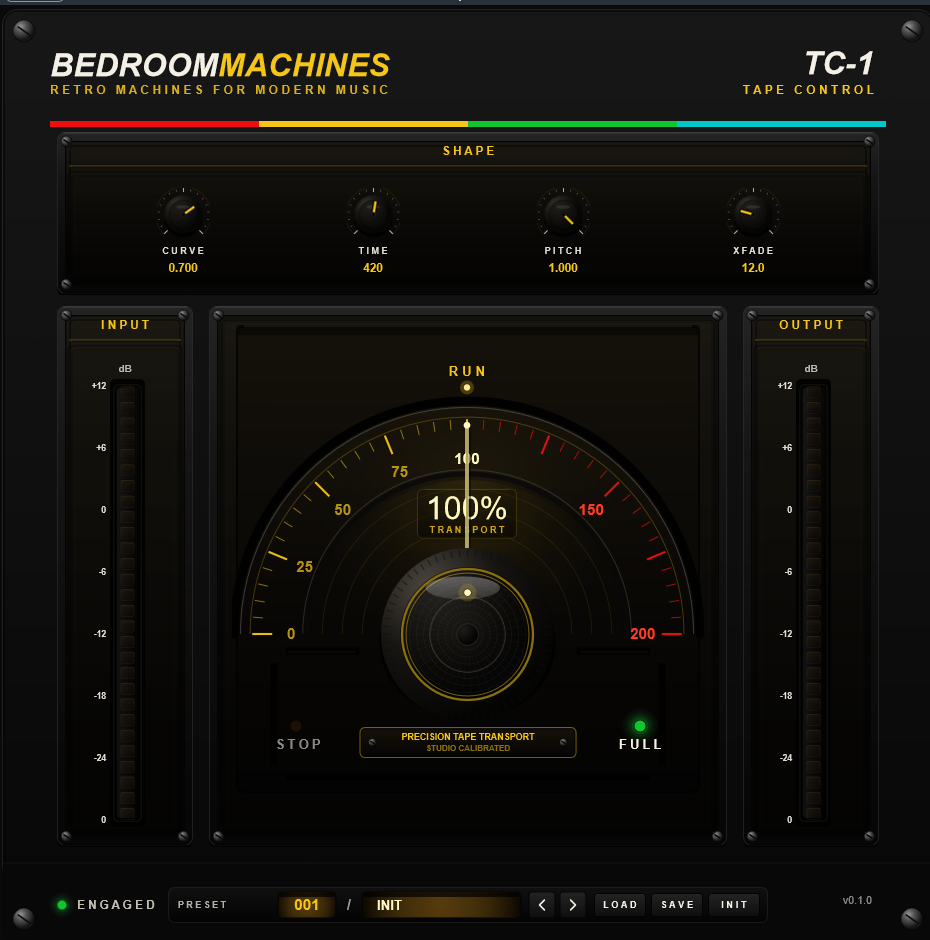The height and width of the screenshot is (940, 930).
Task: Click the 75 mark on dial
Action: click(399, 472)
